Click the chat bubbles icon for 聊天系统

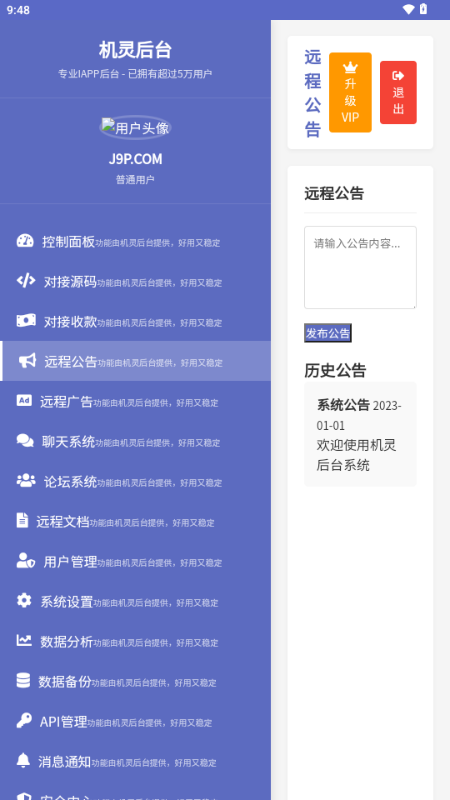25,440
